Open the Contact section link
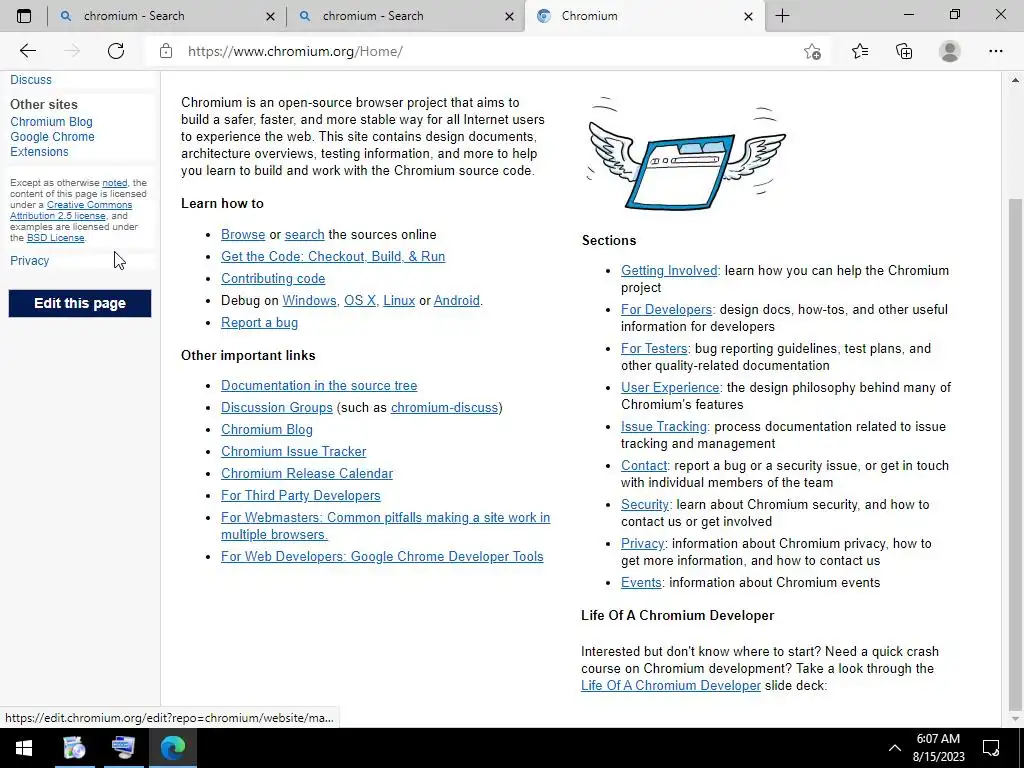 (644, 466)
